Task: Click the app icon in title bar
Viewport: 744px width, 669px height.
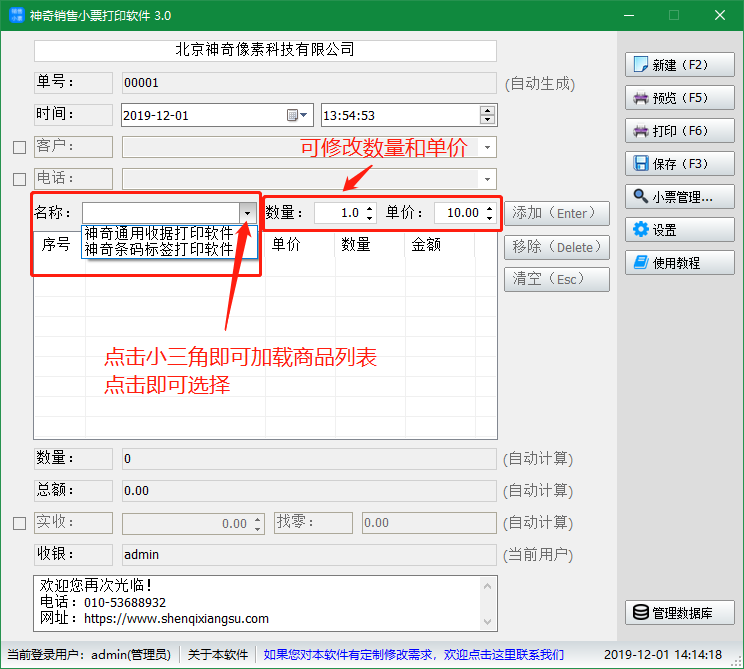Action: pos(17,15)
